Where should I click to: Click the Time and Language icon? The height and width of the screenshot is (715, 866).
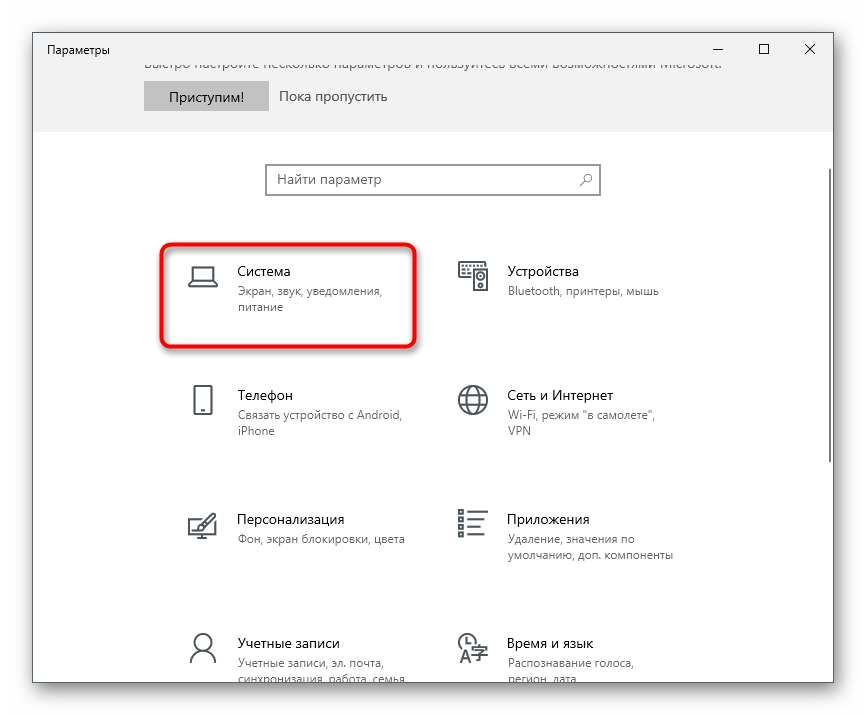tap(472, 646)
